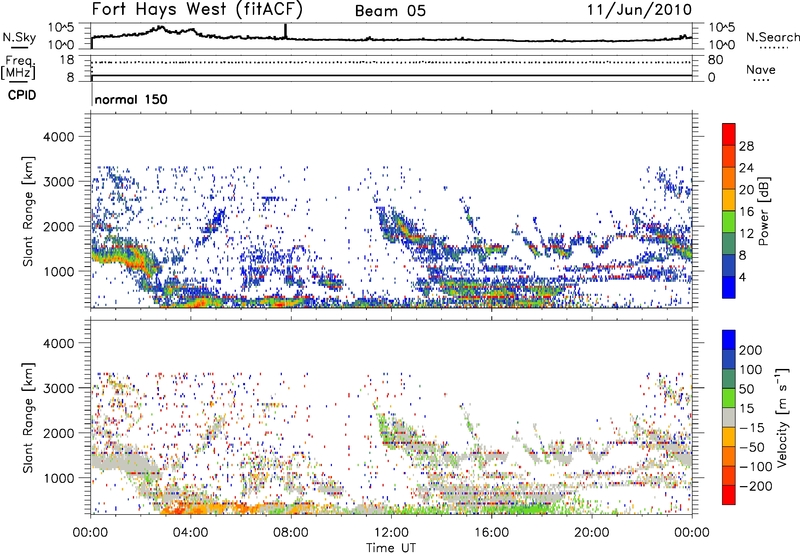Click the "16" power colorbar label
Image resolution: width=800 pixels, height=554 pixels.
(746, 212)
